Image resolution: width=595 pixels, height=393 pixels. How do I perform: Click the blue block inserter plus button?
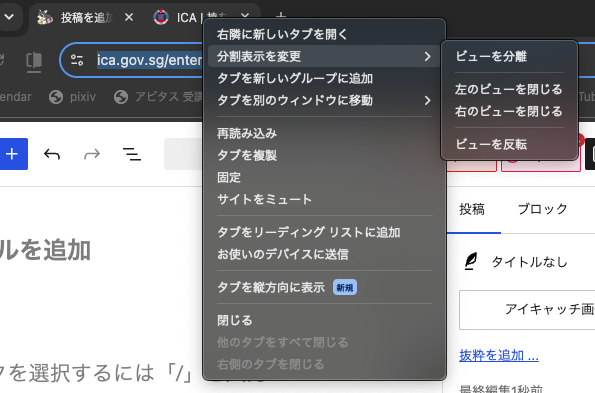(x=12, y=154)
